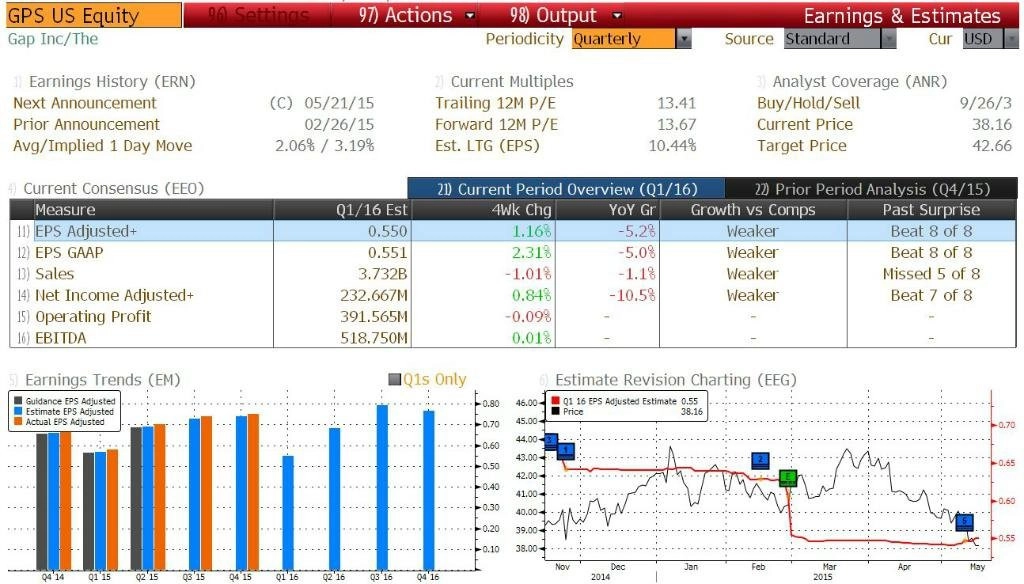The image size is (1024, 584).
Task: Click the EBITDA estimate 518.750M
Action: click(x=374, y=338)
